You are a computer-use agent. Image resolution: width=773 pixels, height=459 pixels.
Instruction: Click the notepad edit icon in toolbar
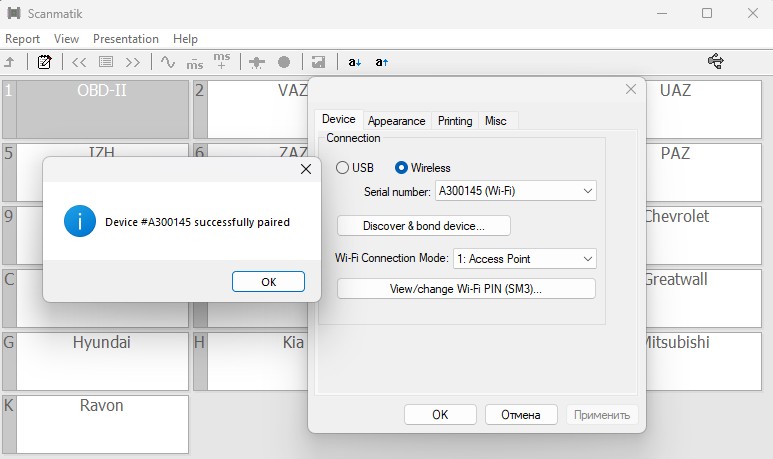click(x=44, y=62)
